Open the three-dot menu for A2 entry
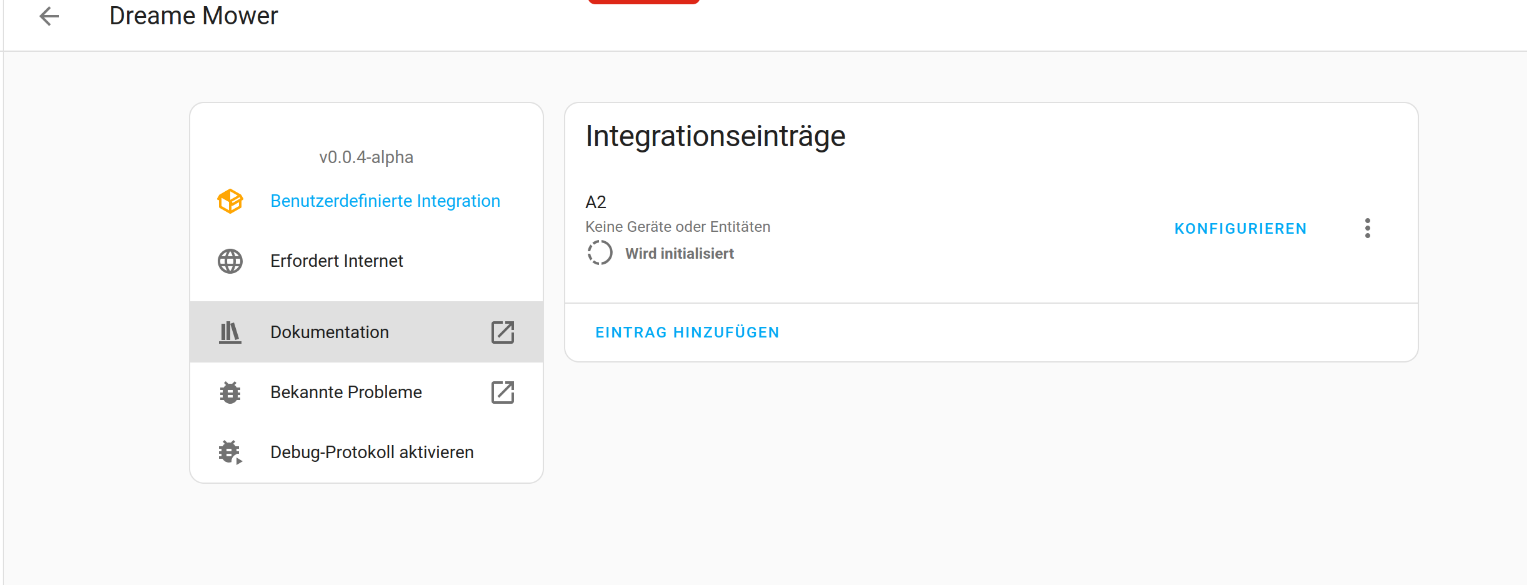Image resolution: width=1527 pixels, height=585 pixels. click(1368, 228)
